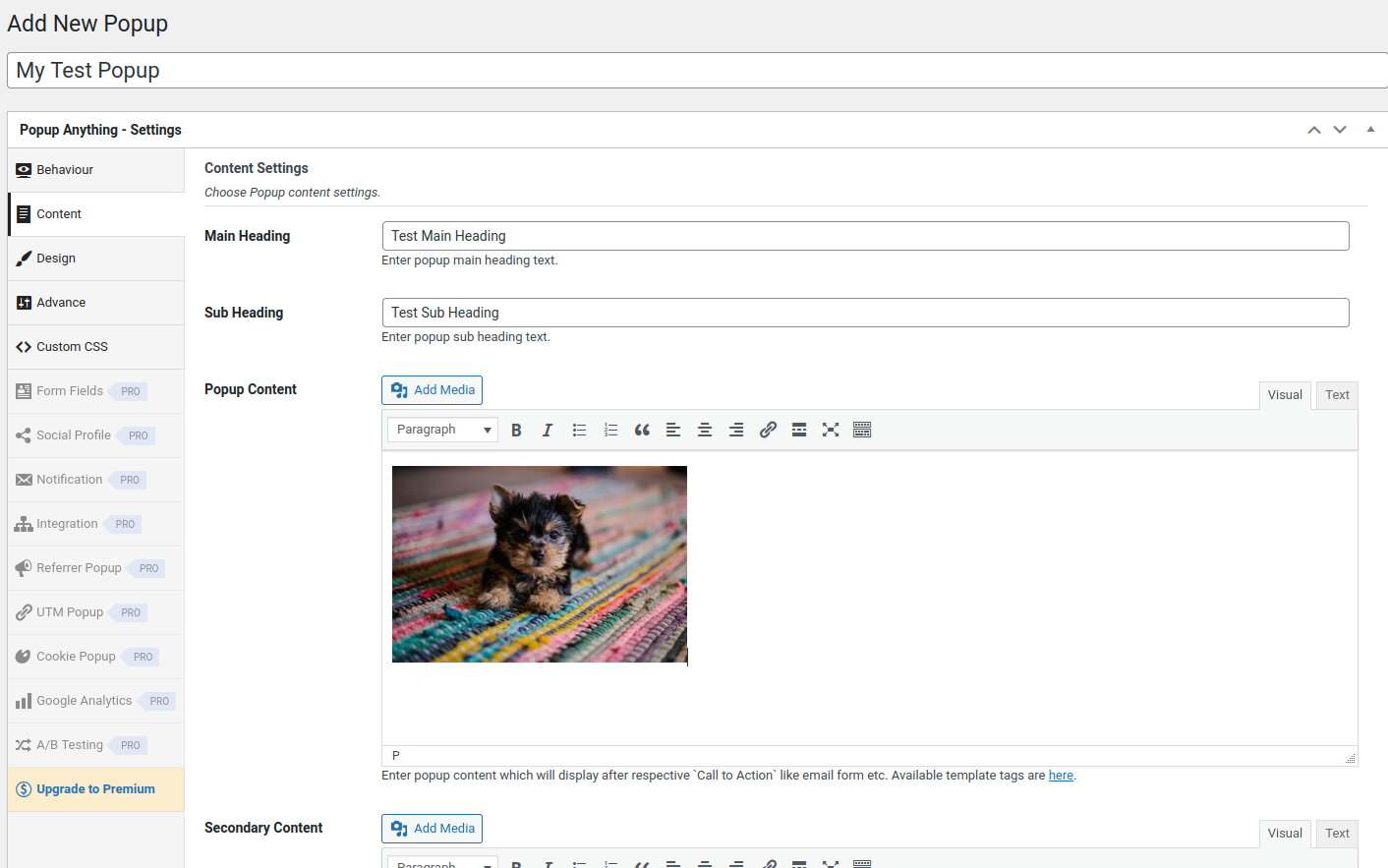
Task: Switch Secondary Content editor to Text tab
Action: (x=1337, y=834)
